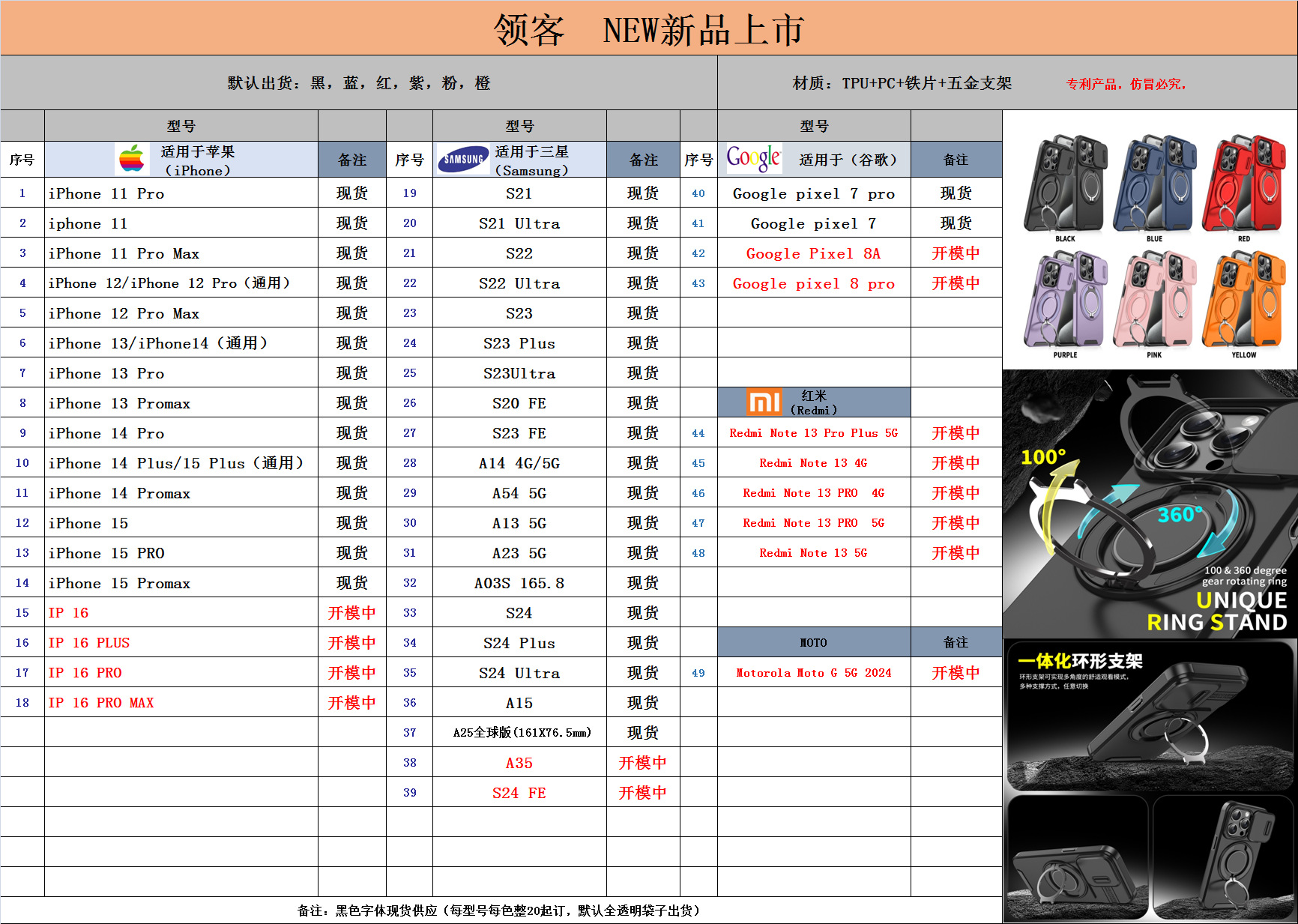
Task: Click the "适用于三星 (Samsung)" header text
Action: [532, 160]
